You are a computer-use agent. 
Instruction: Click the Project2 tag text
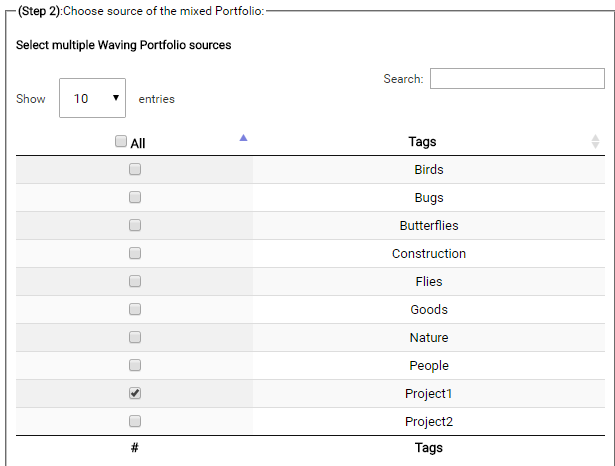coord(429,422)
